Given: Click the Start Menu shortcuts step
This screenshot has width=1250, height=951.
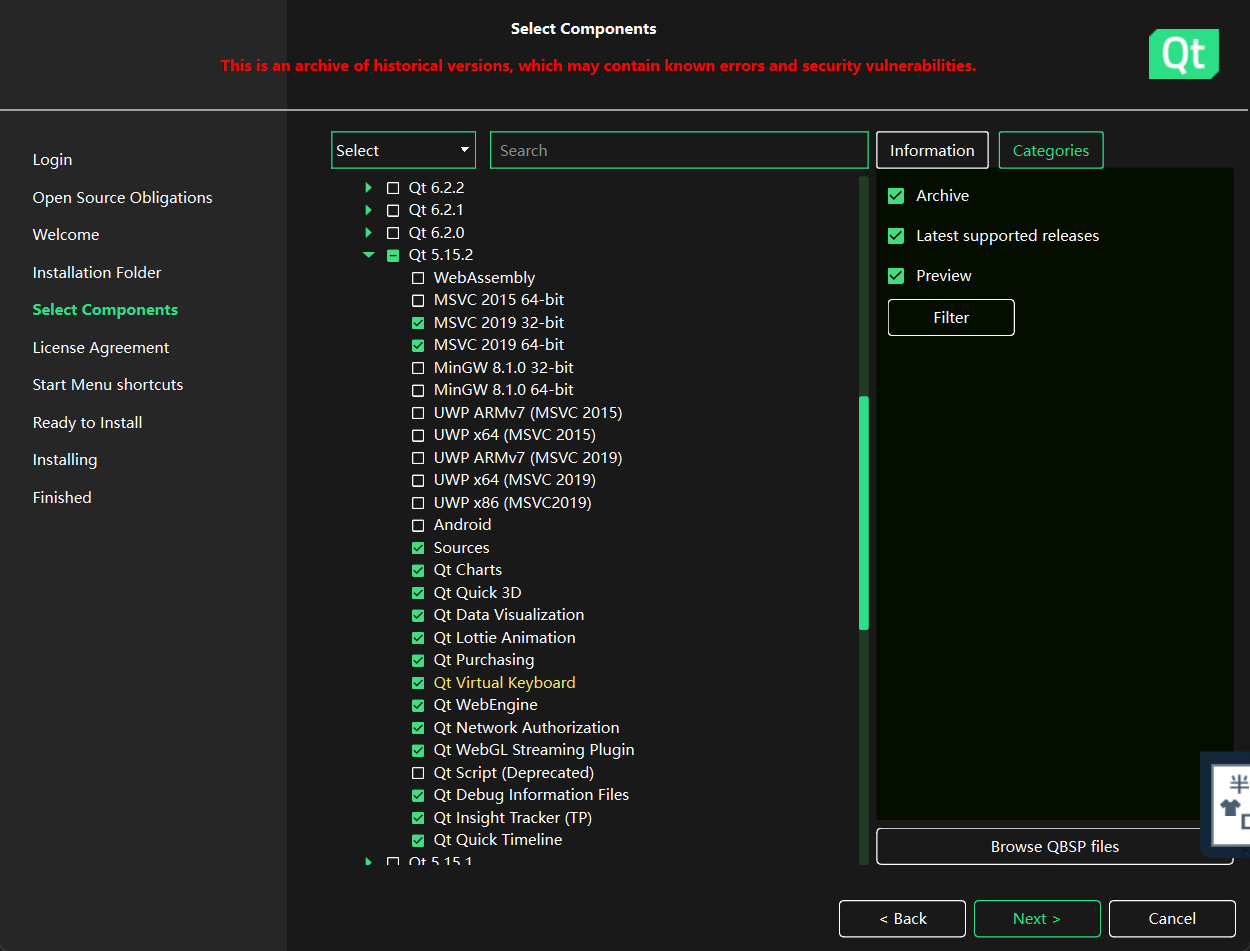Looking at the screenshot, I should tap(108, 385).
